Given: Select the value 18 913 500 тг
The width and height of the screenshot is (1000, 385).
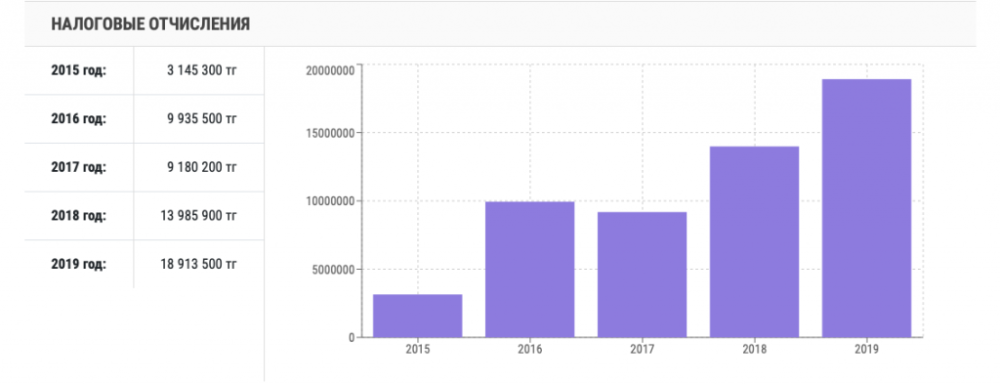Looking at the screenshot, I should click(x=198, y=264).
